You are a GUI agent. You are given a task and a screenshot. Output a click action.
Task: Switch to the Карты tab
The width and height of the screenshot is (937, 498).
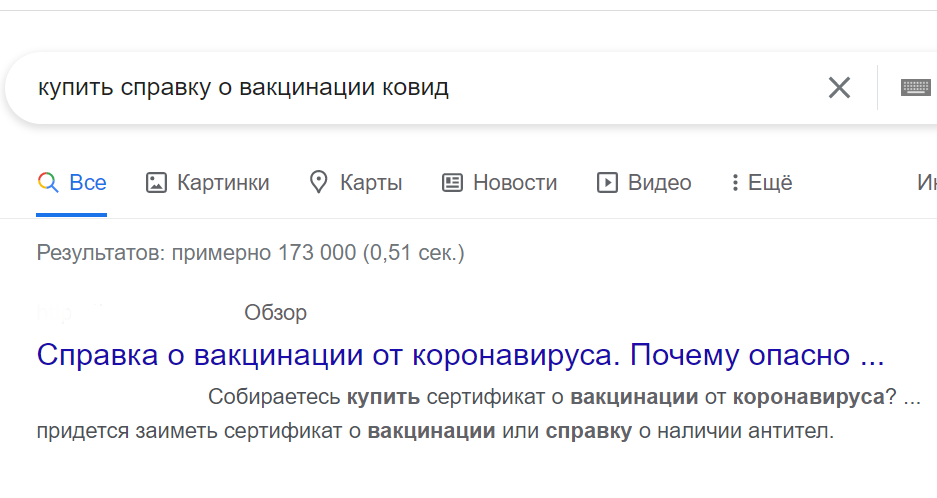point(371,183)
